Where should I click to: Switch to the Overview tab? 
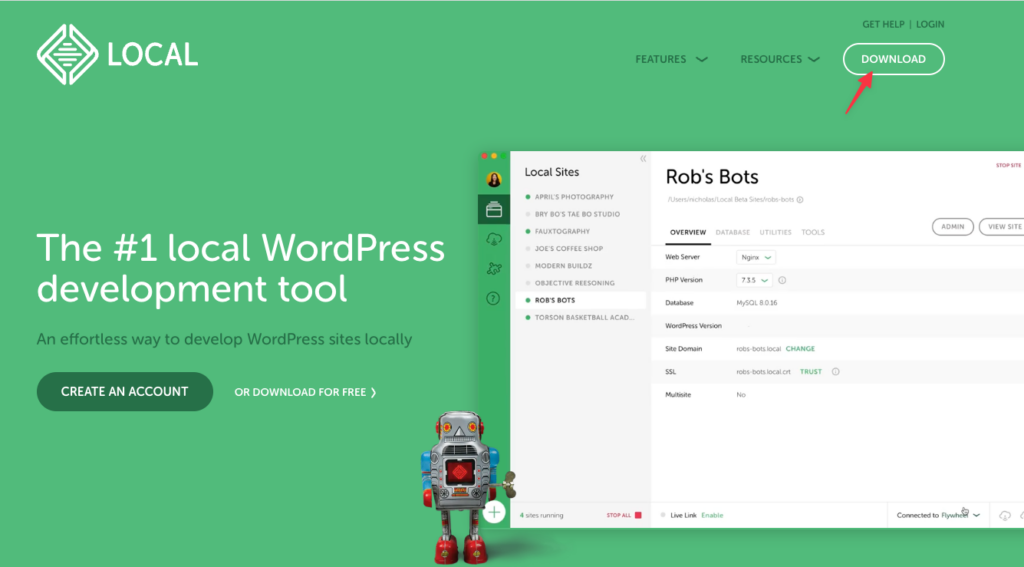(x=688, y=233)
